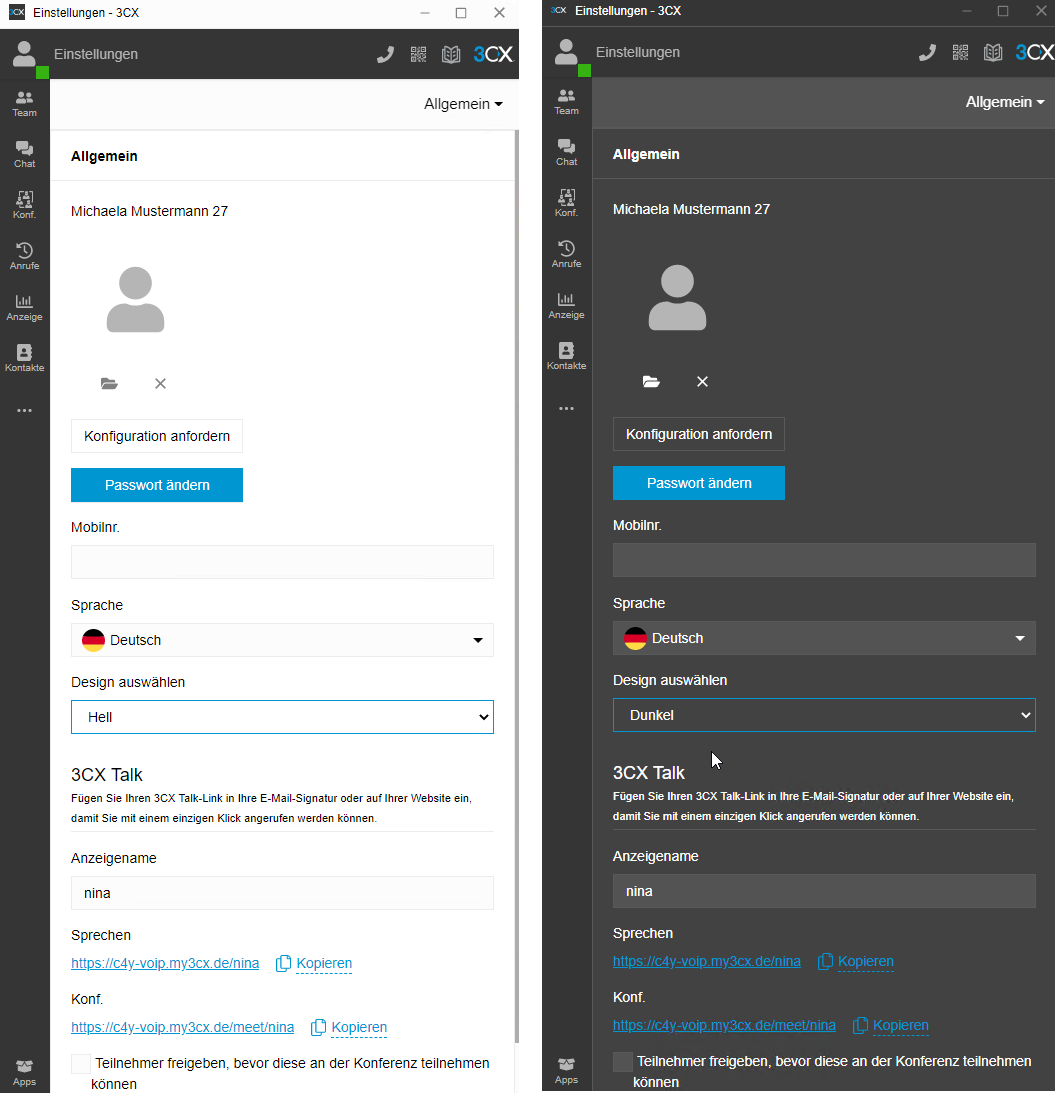The image size is (1055, 1093).
Task: Open Apps in the light window sidebar
Action: (x=24, y=1073)
